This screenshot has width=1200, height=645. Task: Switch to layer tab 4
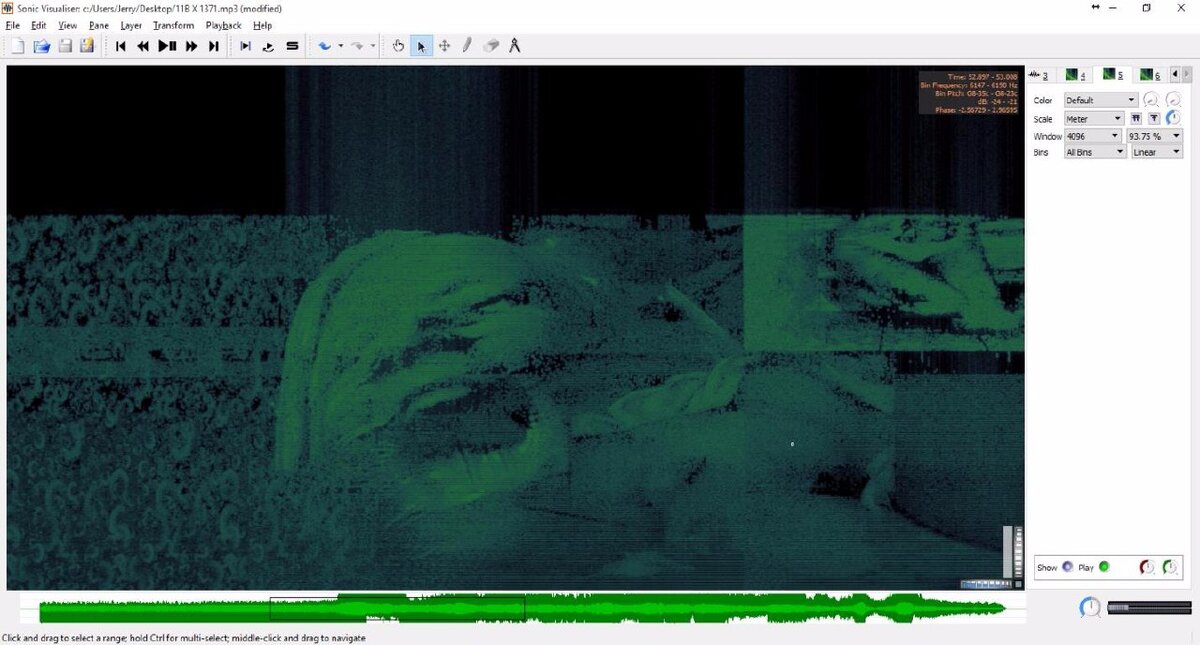[x=1076, y=75]
